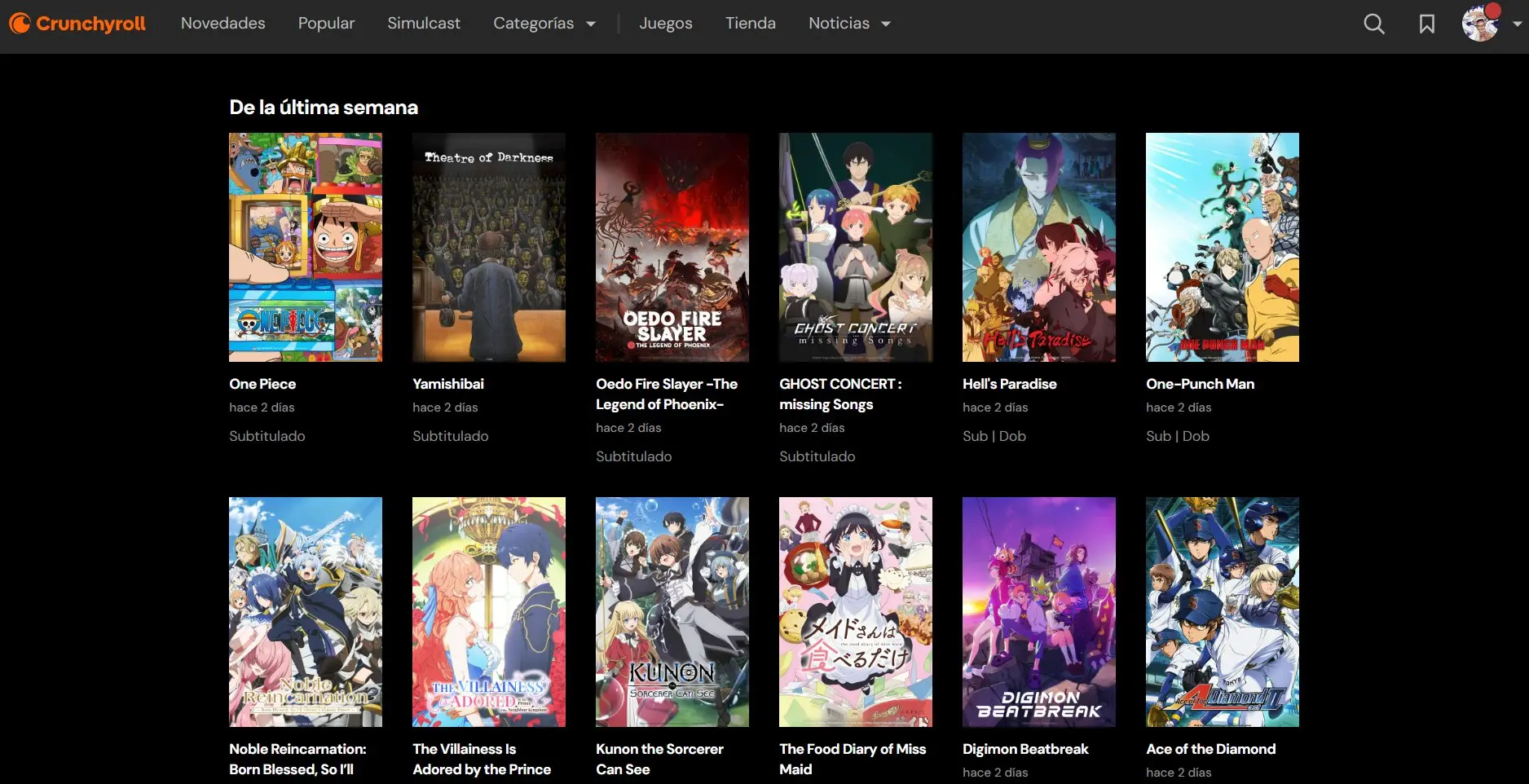Go to the Novedades section
Viewport: 1529px width, 784px height.
click(223, 24)
